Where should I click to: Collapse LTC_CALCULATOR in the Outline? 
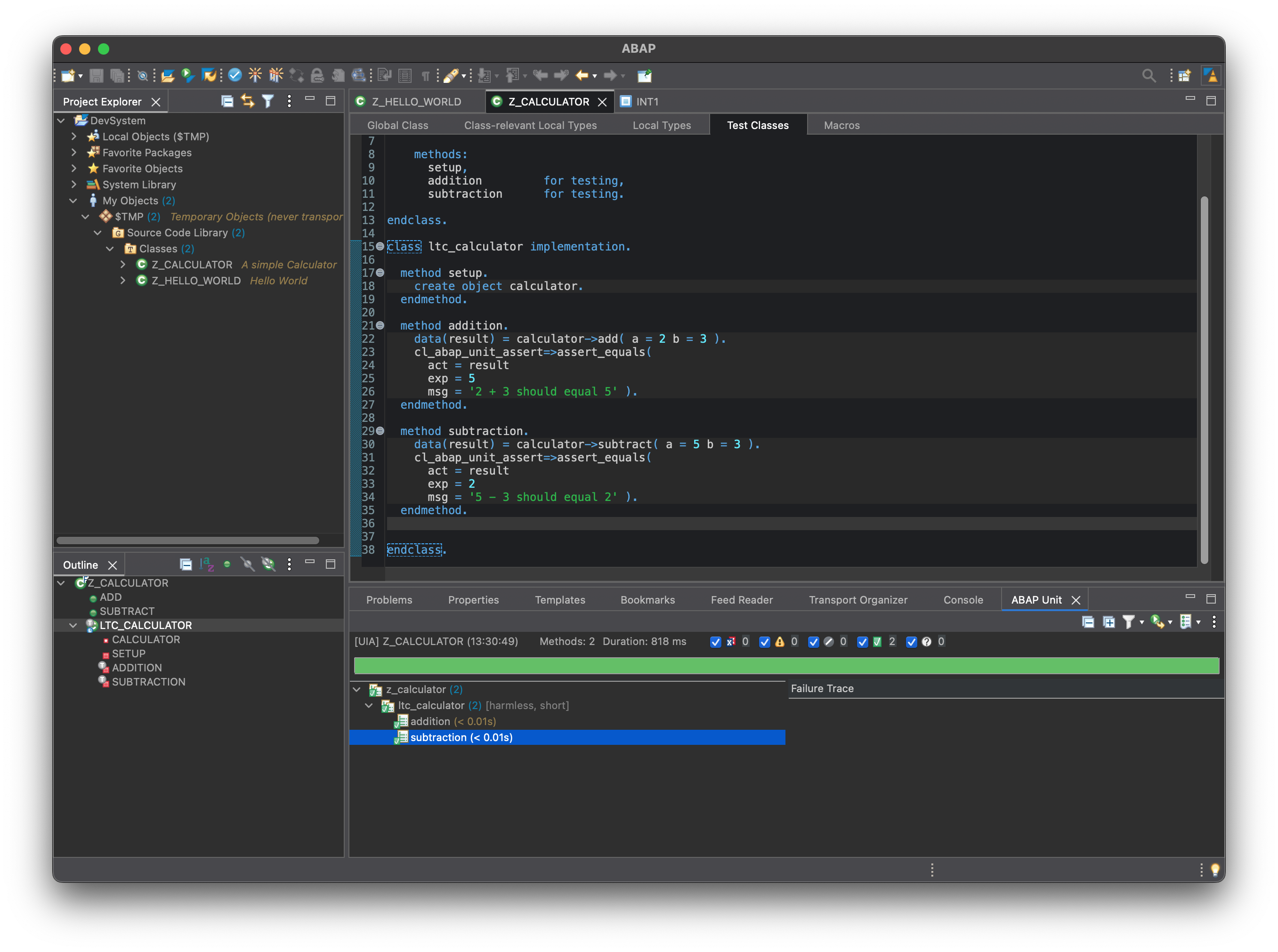[x=73, y=626]
